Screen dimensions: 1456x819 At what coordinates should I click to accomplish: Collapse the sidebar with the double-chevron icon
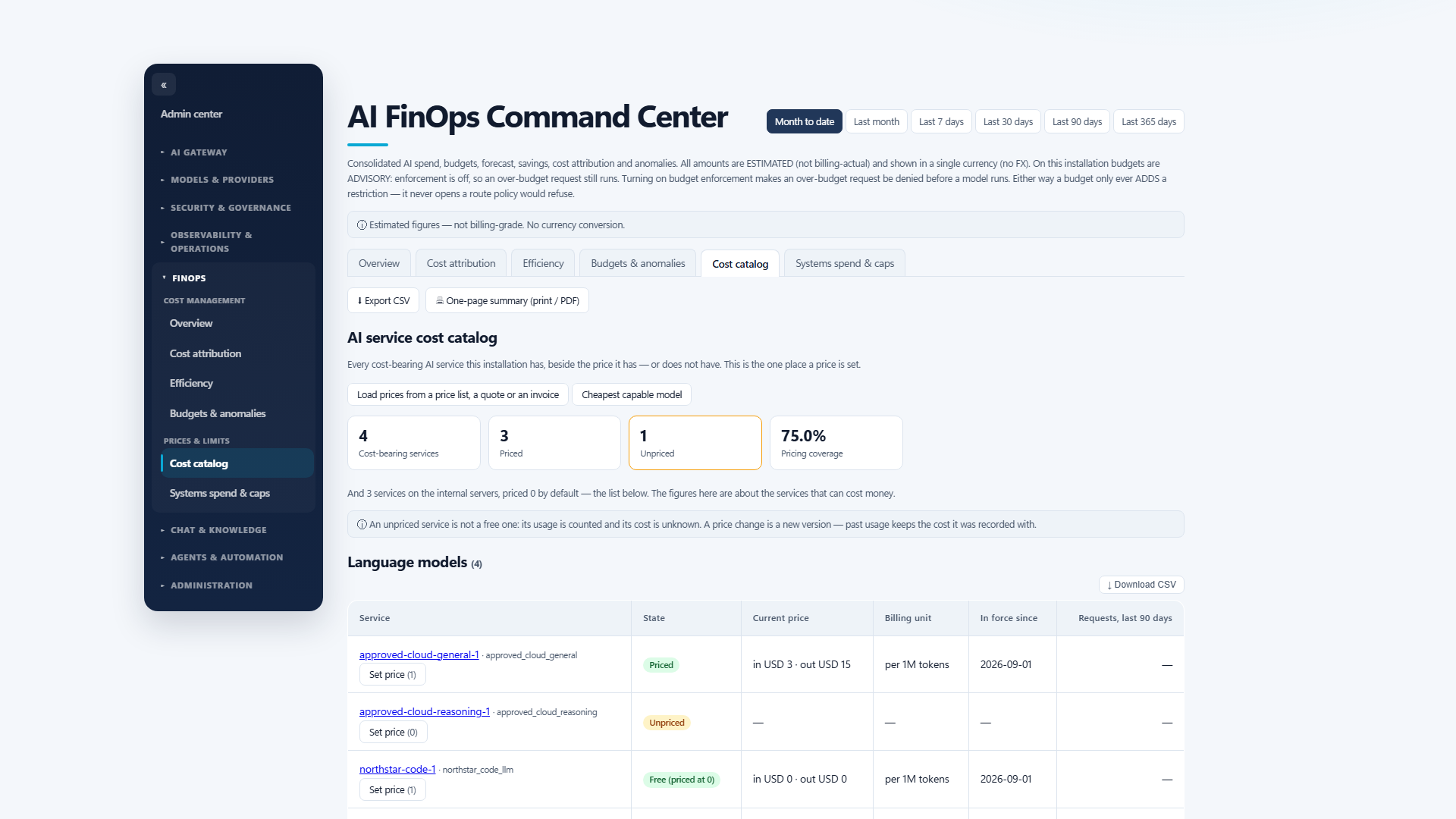164,84
